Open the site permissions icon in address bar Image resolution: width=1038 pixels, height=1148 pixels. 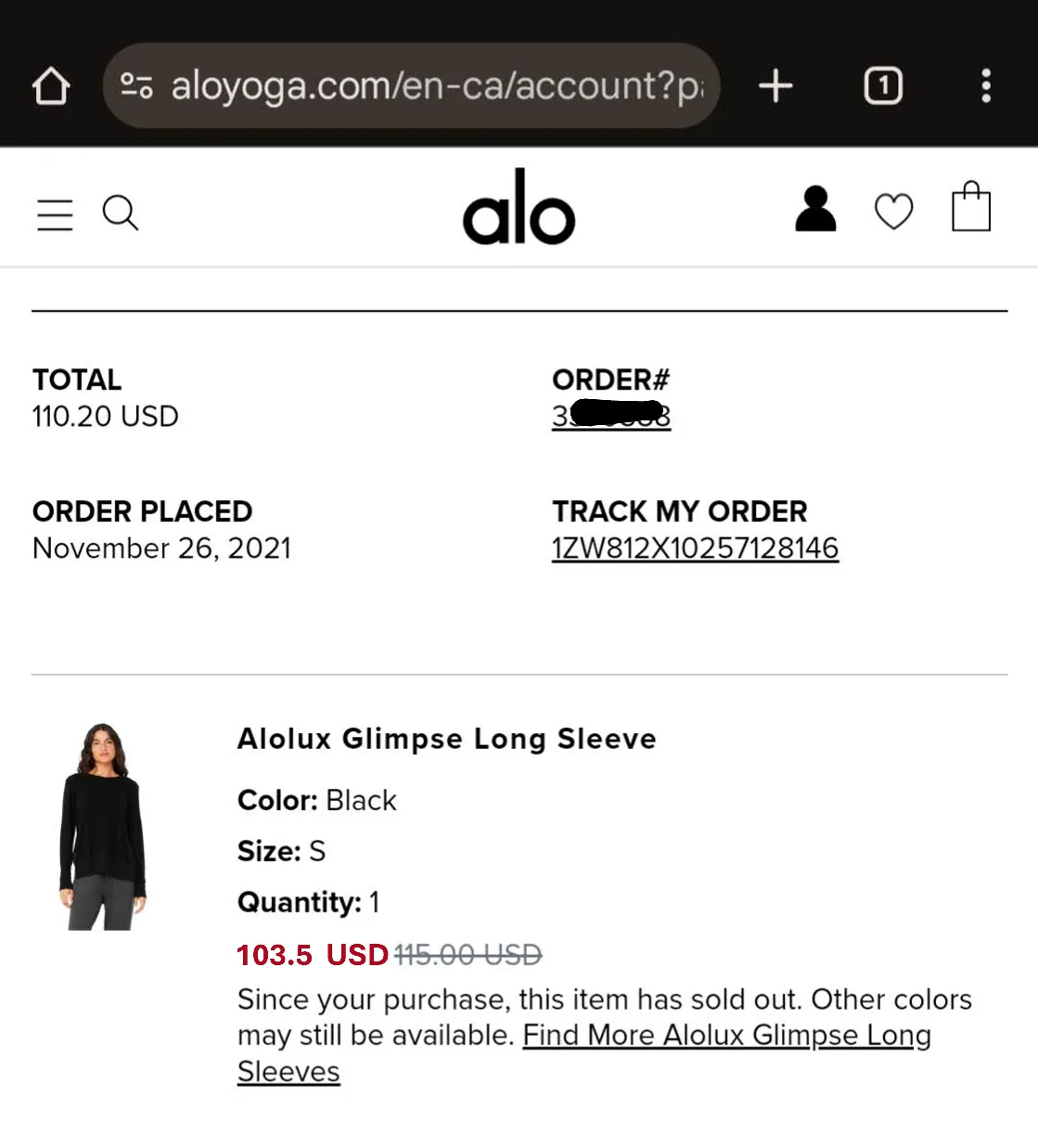tap(135, 85)
